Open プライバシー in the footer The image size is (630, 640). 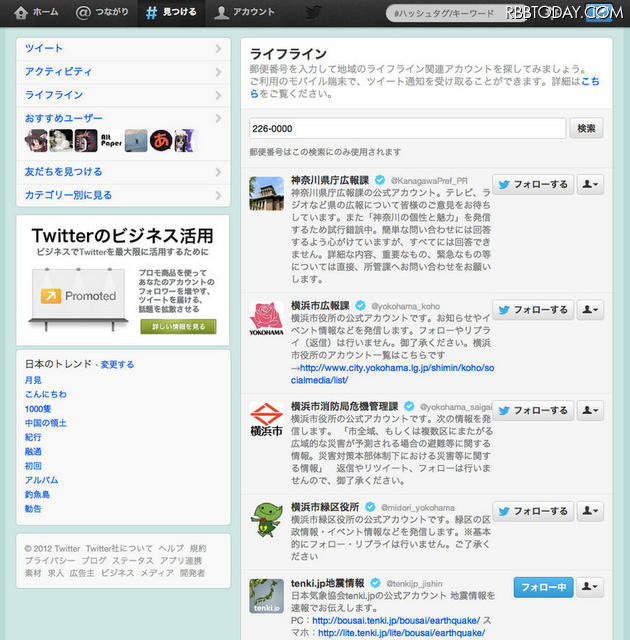pos(50,560)
